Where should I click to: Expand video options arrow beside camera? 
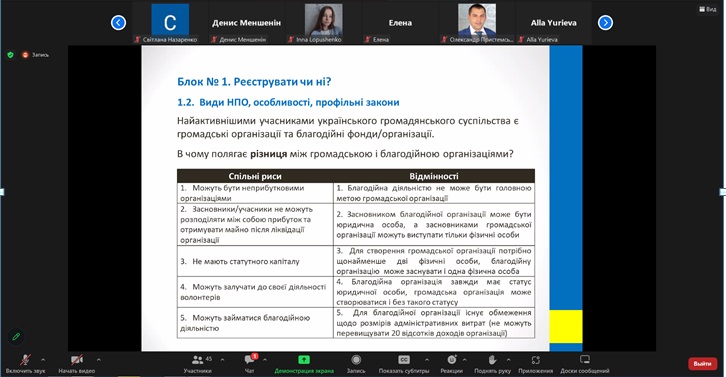98,359
